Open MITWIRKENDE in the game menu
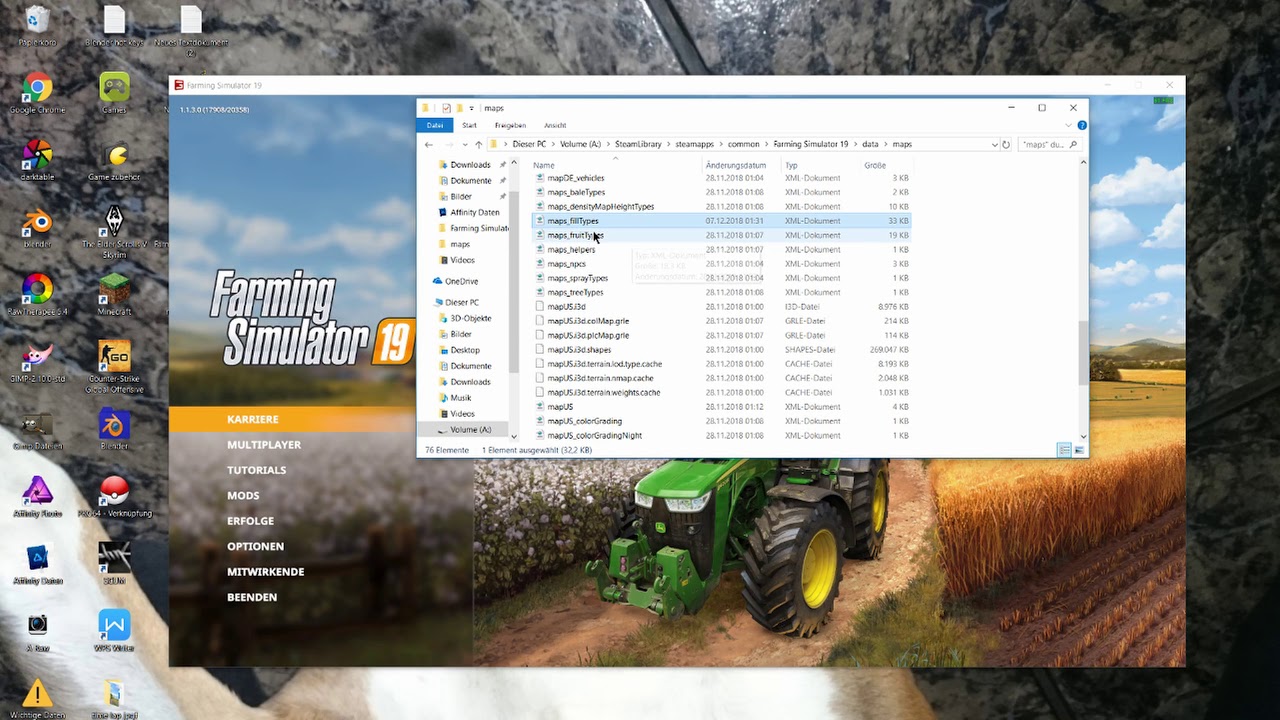 coord(266,572)
